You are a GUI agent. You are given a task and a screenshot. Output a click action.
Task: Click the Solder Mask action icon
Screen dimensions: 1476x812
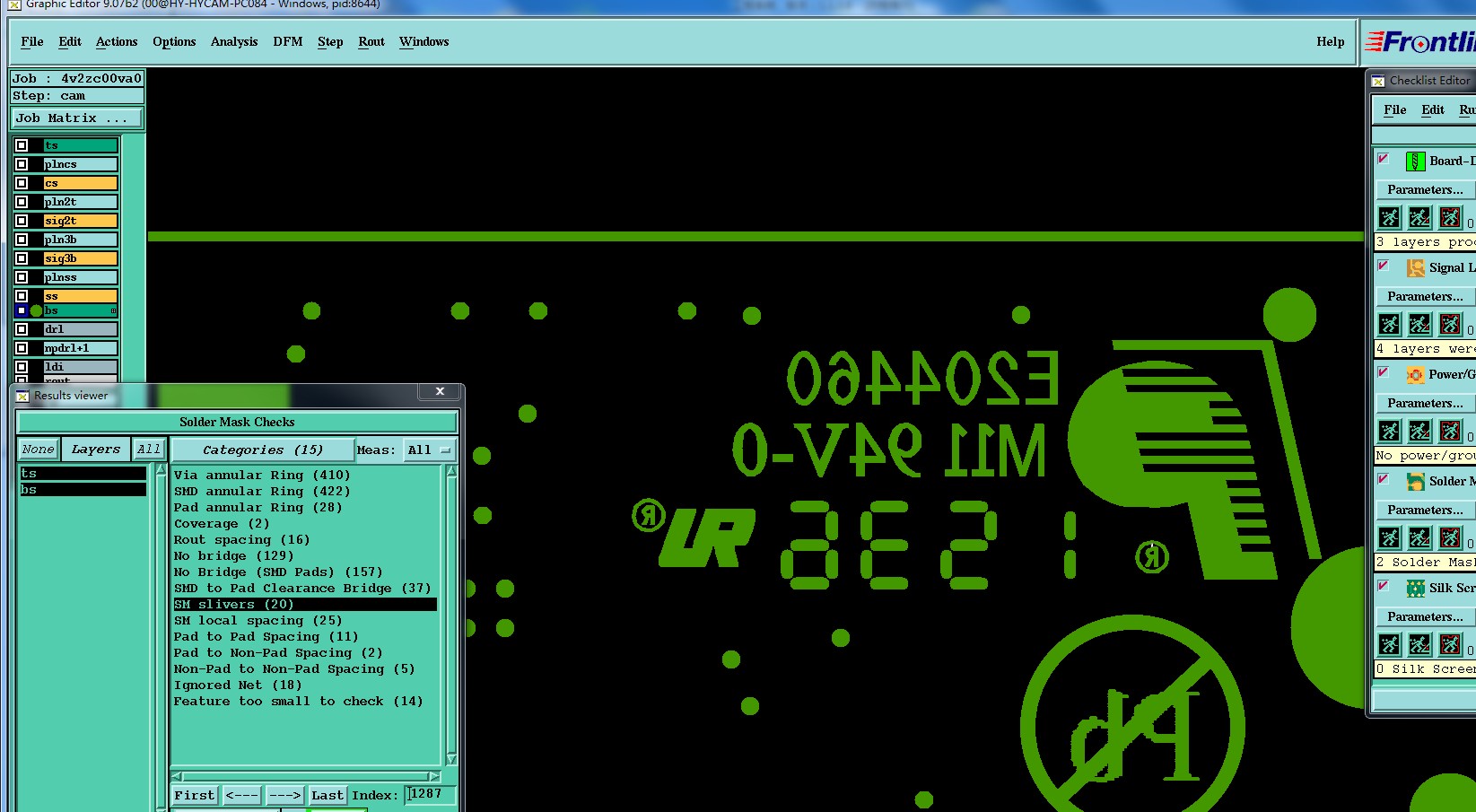point(1415,481)
